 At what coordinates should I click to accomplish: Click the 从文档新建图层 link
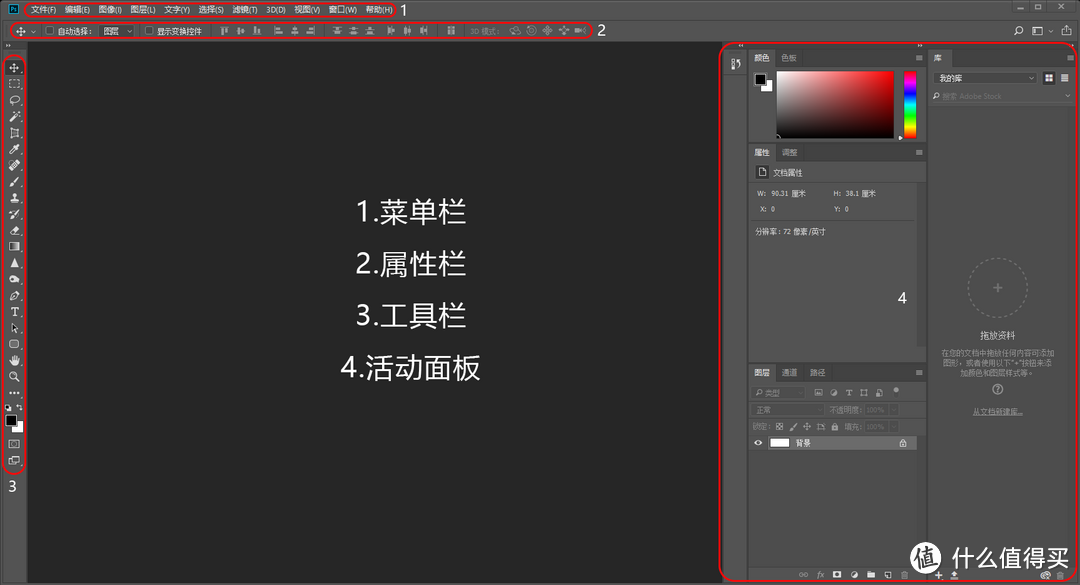[x=997, y=409]
